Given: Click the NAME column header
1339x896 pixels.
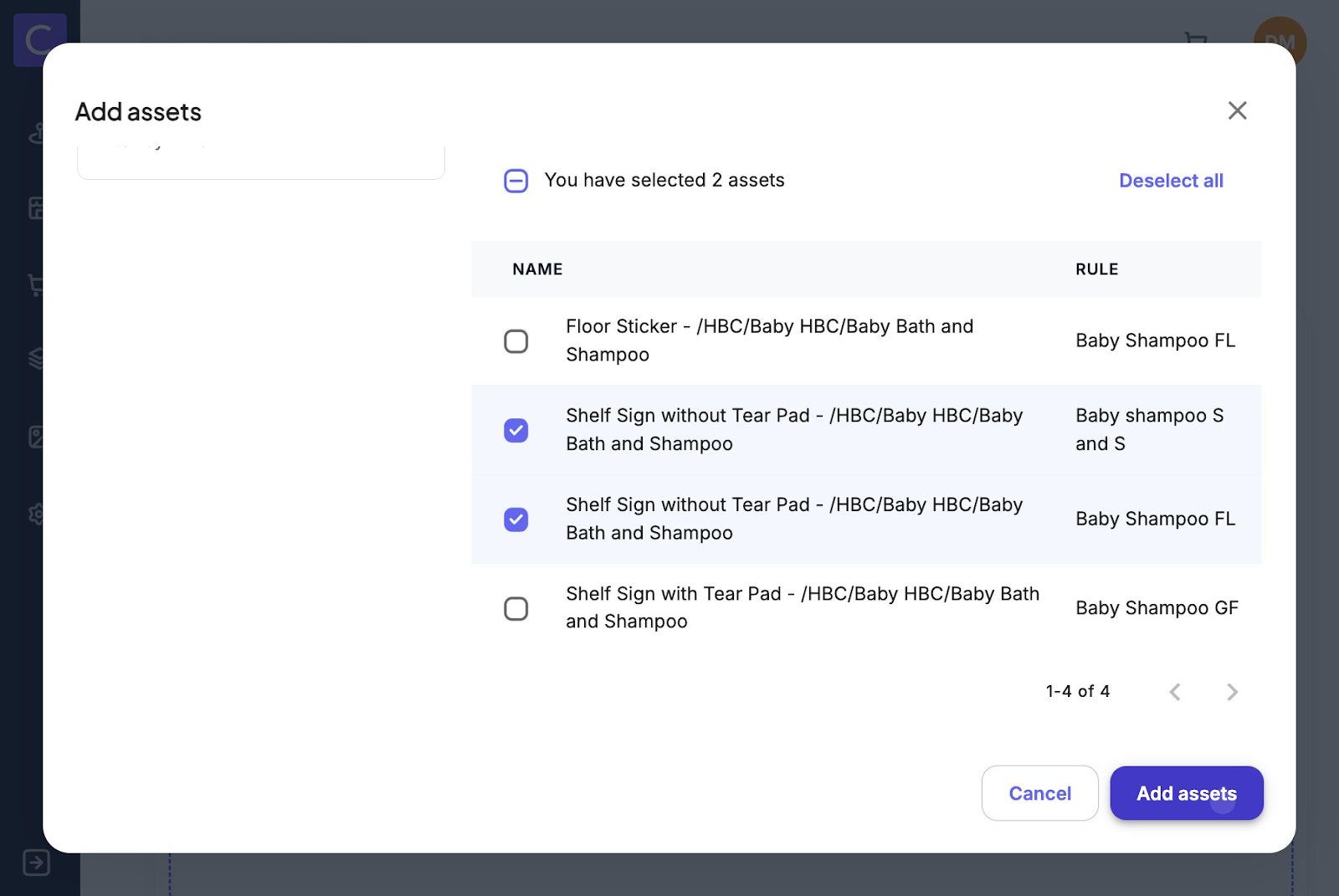Looking at the screenshot, I should click(537, 269).
